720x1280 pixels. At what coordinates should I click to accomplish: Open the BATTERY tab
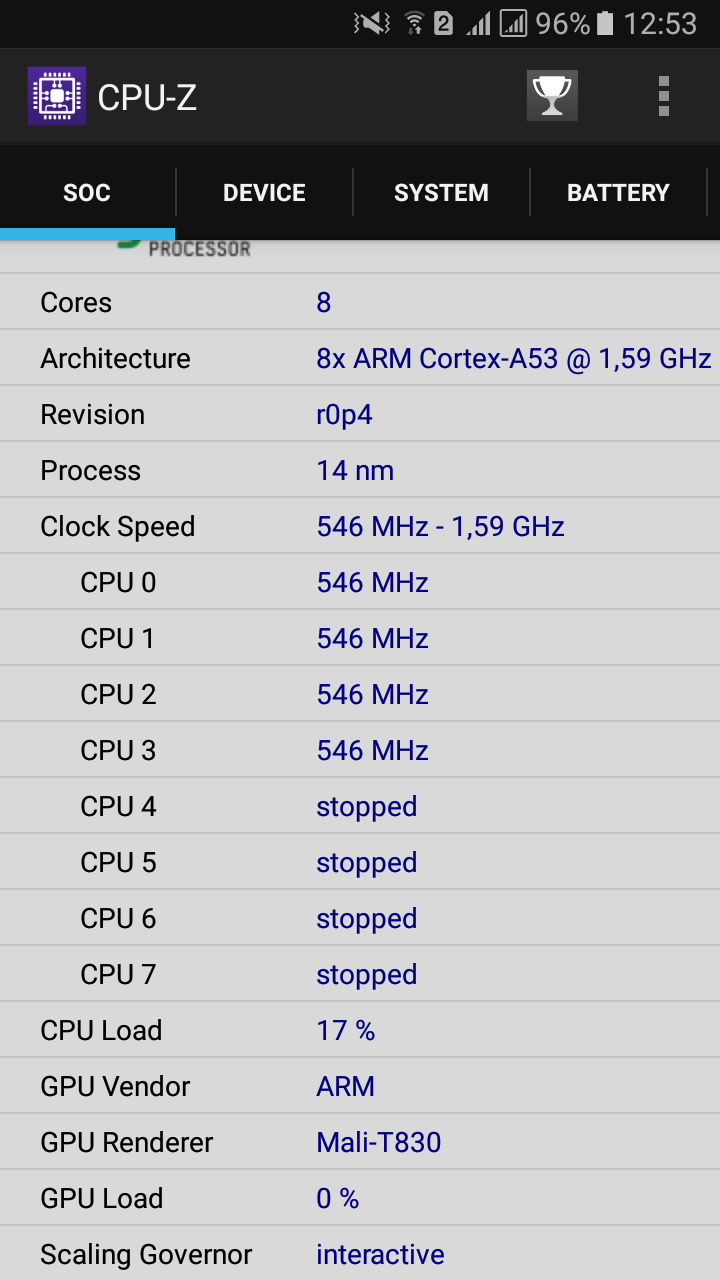pos(618,193)
